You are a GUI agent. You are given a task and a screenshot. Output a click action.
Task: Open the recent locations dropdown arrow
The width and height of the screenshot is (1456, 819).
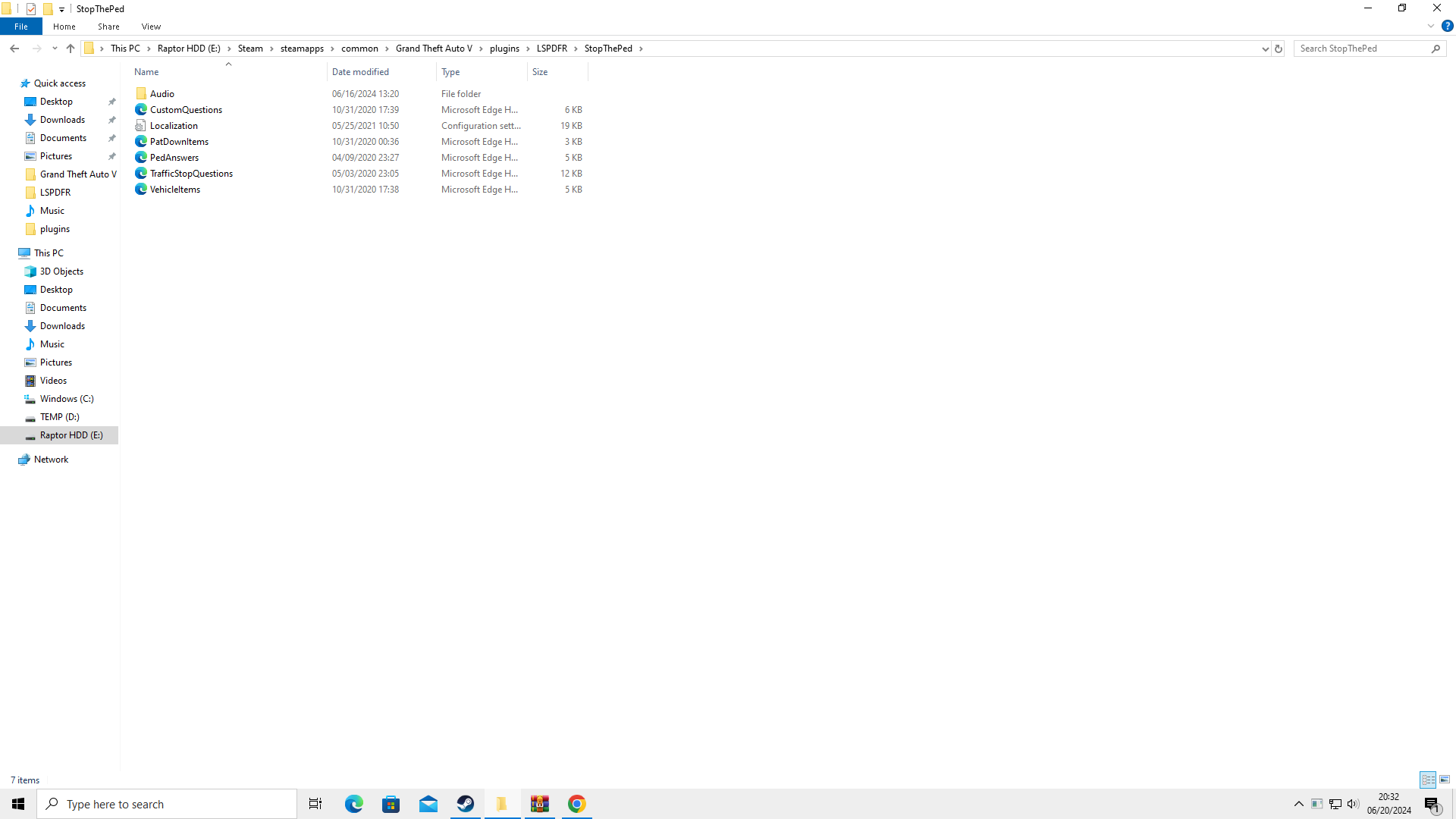point(55,49)
